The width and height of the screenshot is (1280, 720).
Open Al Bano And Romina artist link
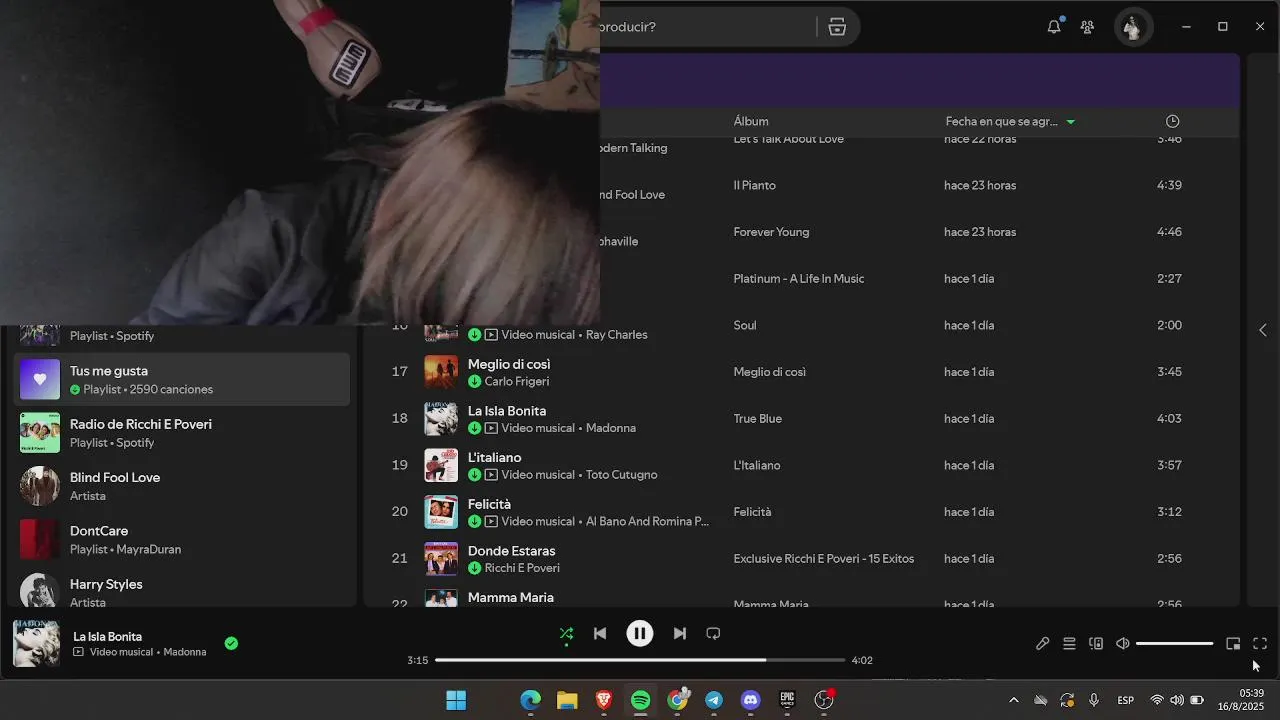pos(648,521)
